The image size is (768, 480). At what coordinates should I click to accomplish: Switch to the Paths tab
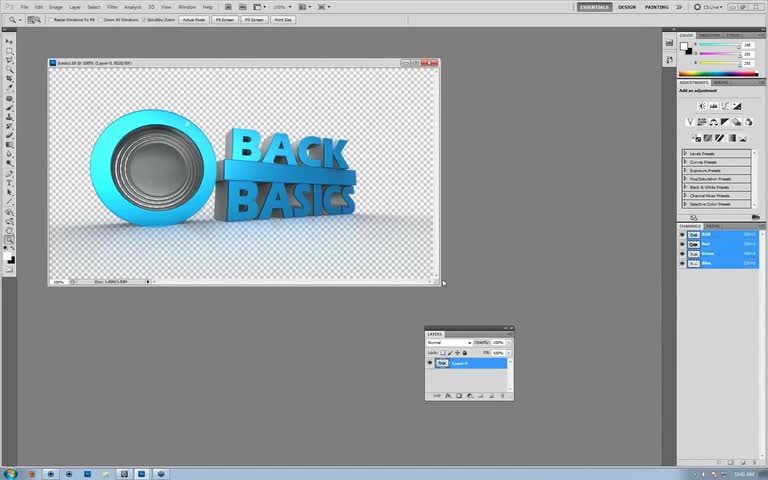click(713, 226)
